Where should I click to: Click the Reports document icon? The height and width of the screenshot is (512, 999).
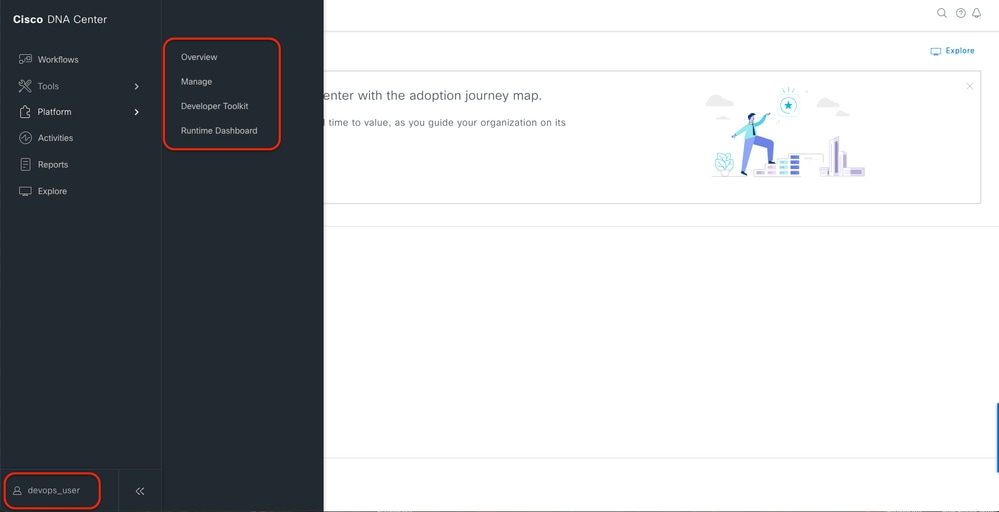[x=25, y=164]
